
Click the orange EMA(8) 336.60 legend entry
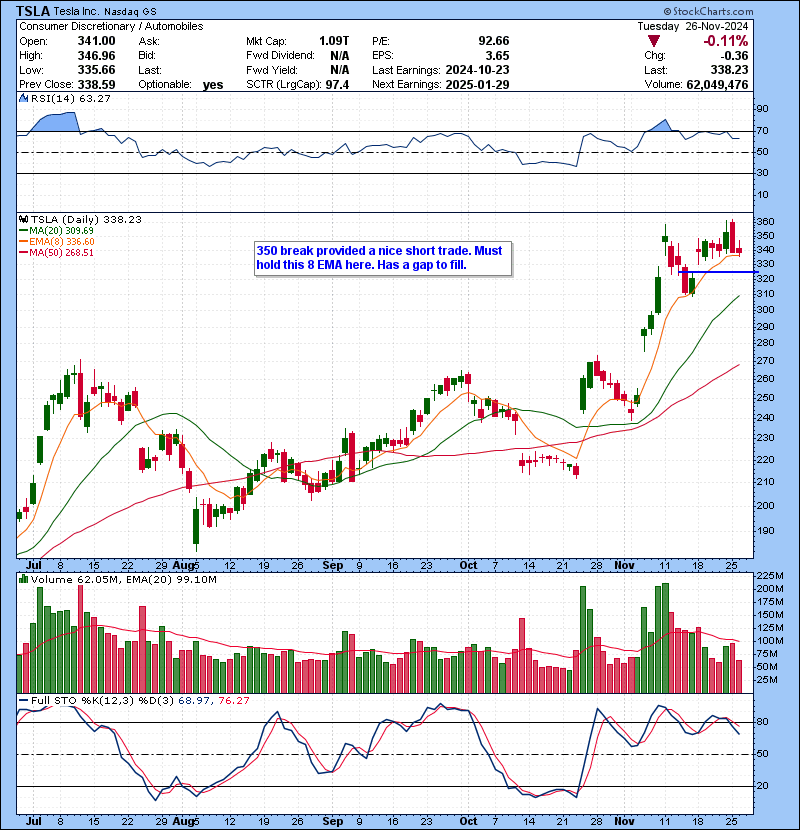pyautogui.click(x=57, y=241)
